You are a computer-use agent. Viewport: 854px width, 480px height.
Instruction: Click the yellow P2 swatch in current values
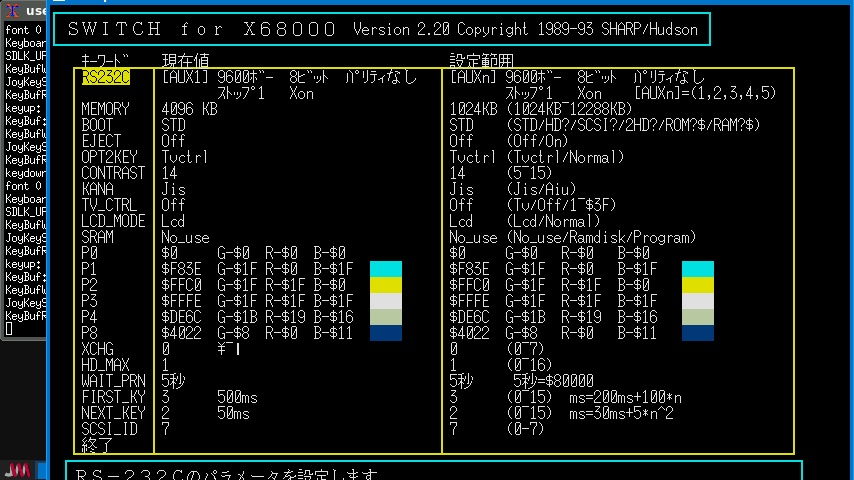(386, 285)
